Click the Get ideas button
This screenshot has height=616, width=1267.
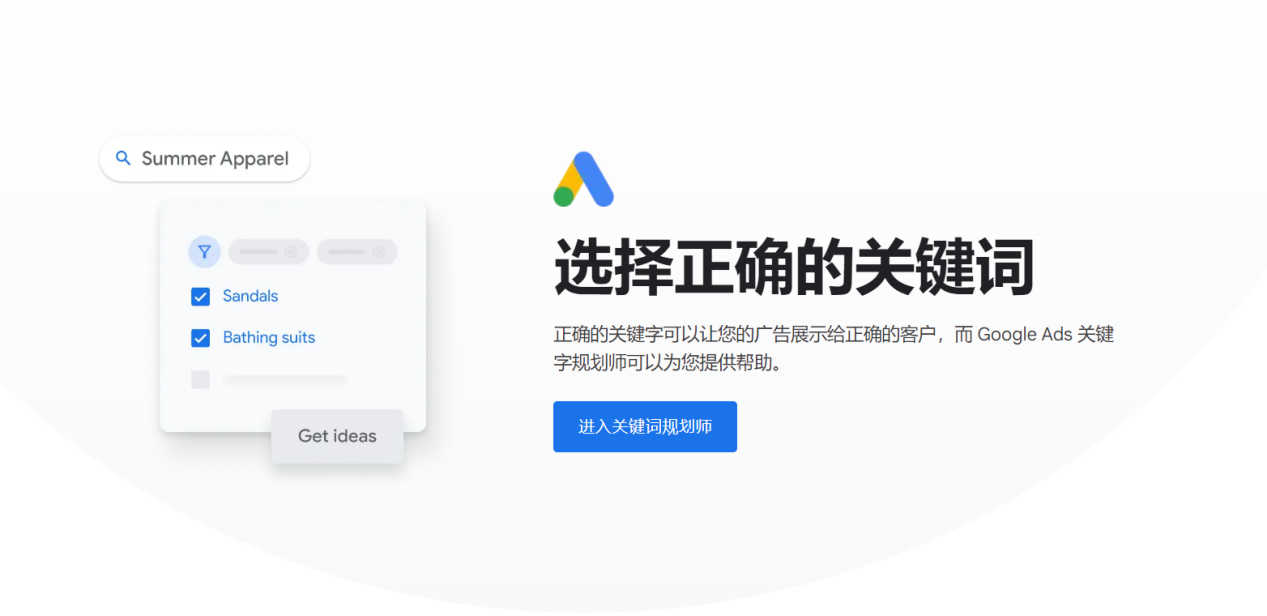337,436
